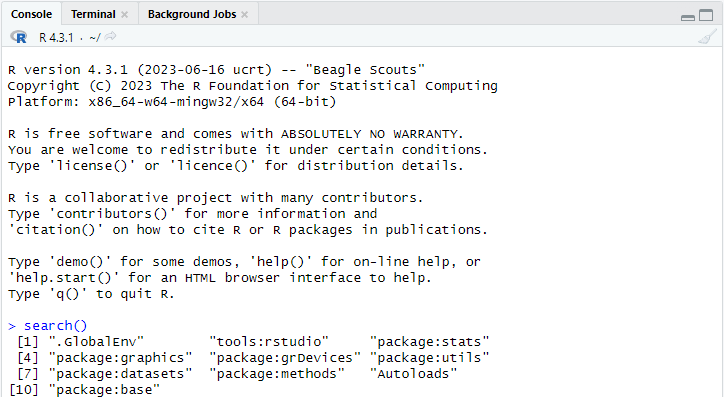Close the Background Jobs tab

point(245,14)
